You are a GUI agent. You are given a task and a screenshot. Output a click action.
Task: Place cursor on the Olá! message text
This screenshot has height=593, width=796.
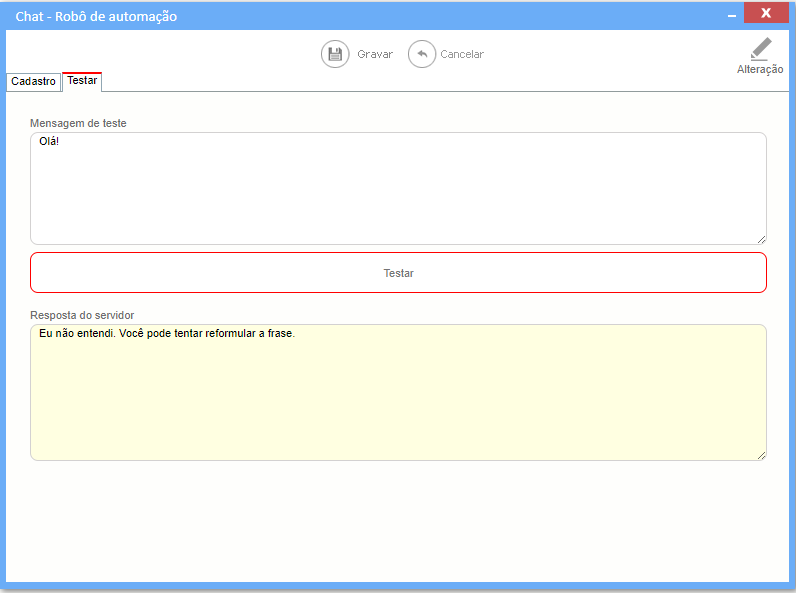click(x=49, y=141)
